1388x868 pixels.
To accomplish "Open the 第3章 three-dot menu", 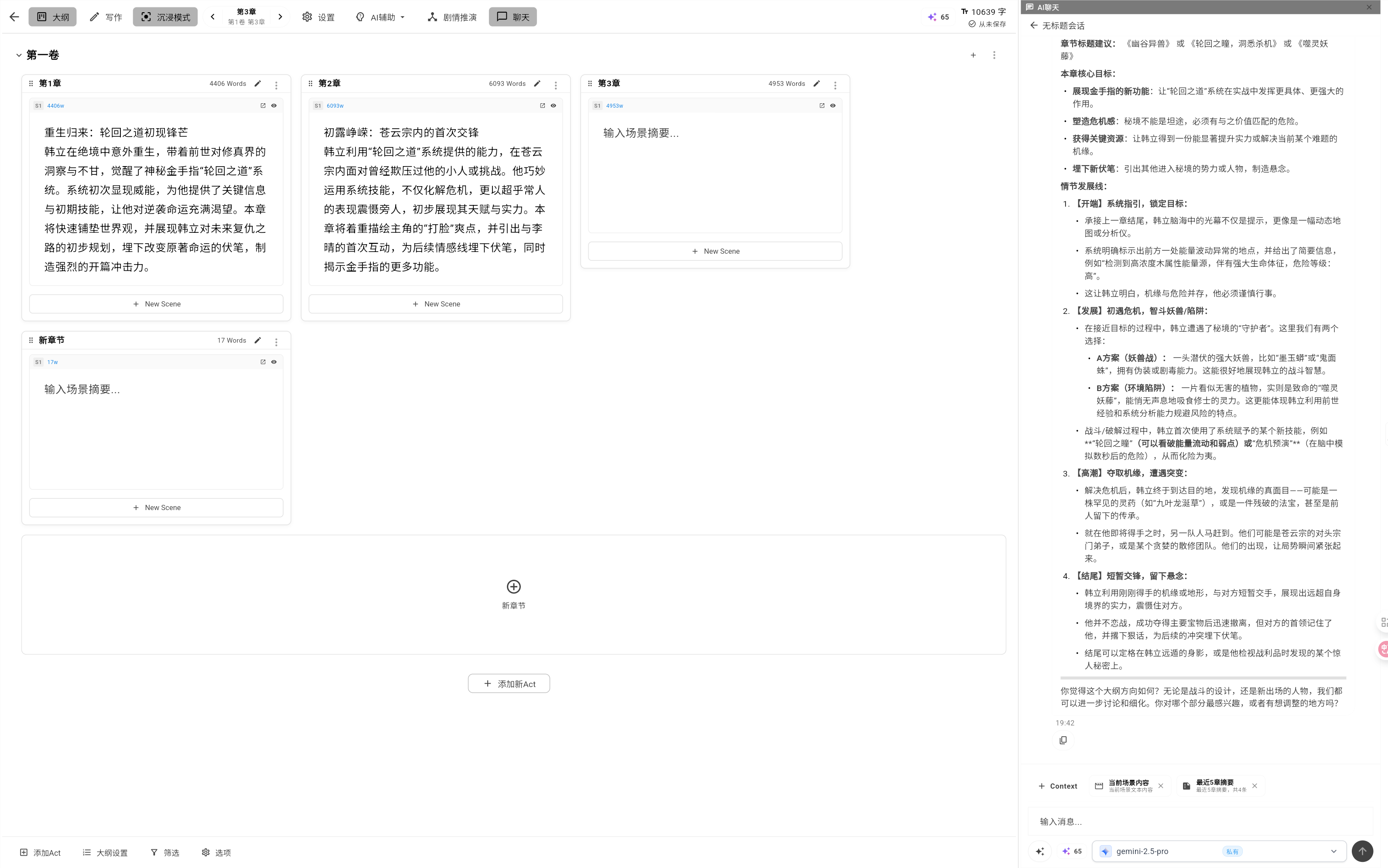I will (836, 85).
